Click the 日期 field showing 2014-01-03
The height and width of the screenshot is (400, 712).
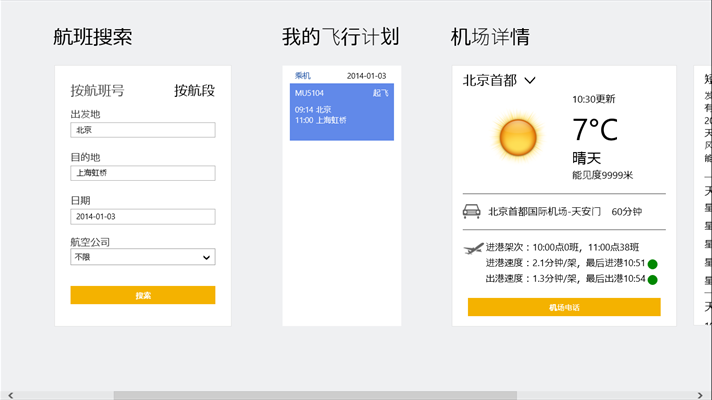coord(143,217)
